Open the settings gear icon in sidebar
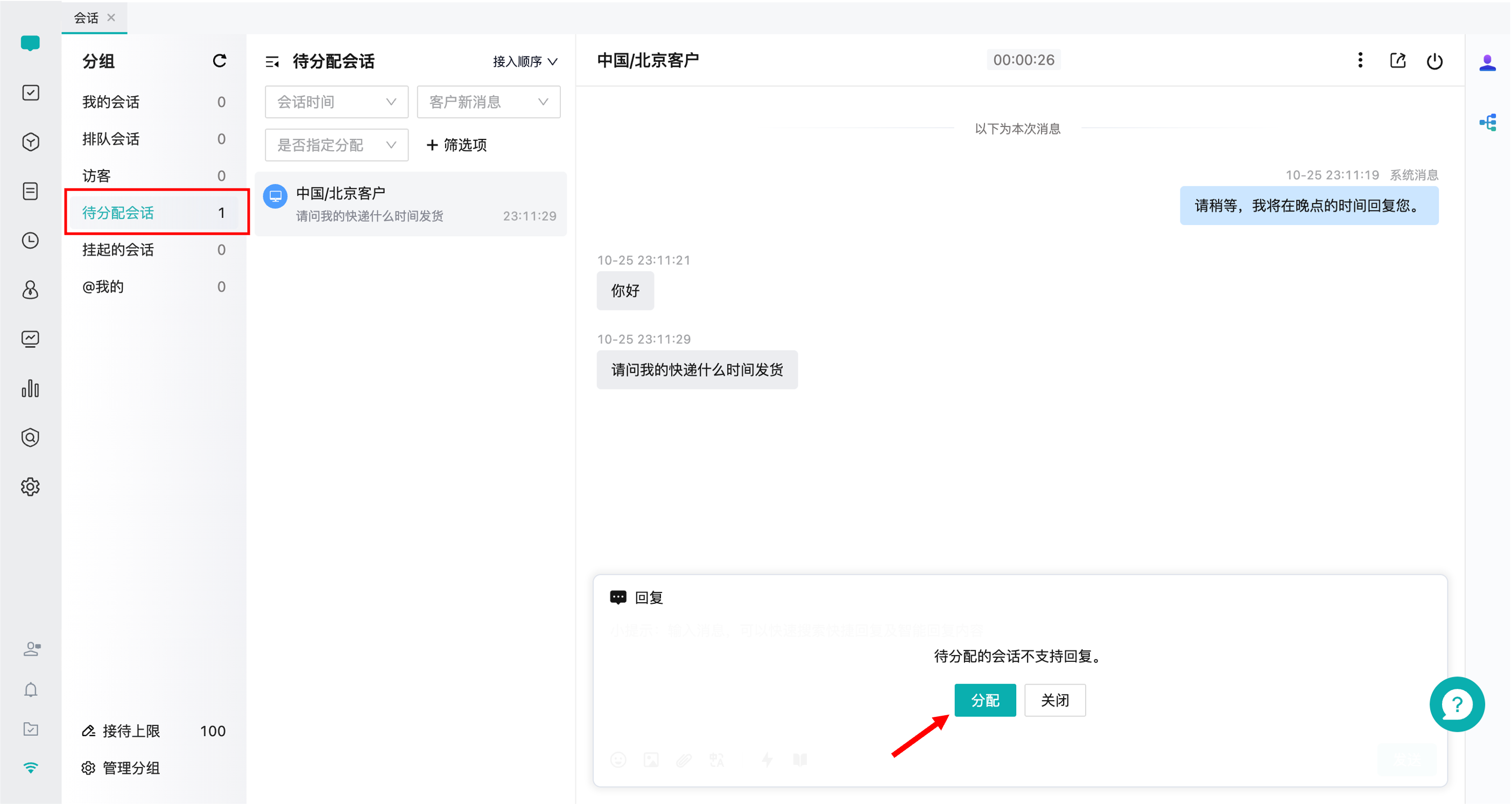The image size is (1512, 804). click(31, 486)
